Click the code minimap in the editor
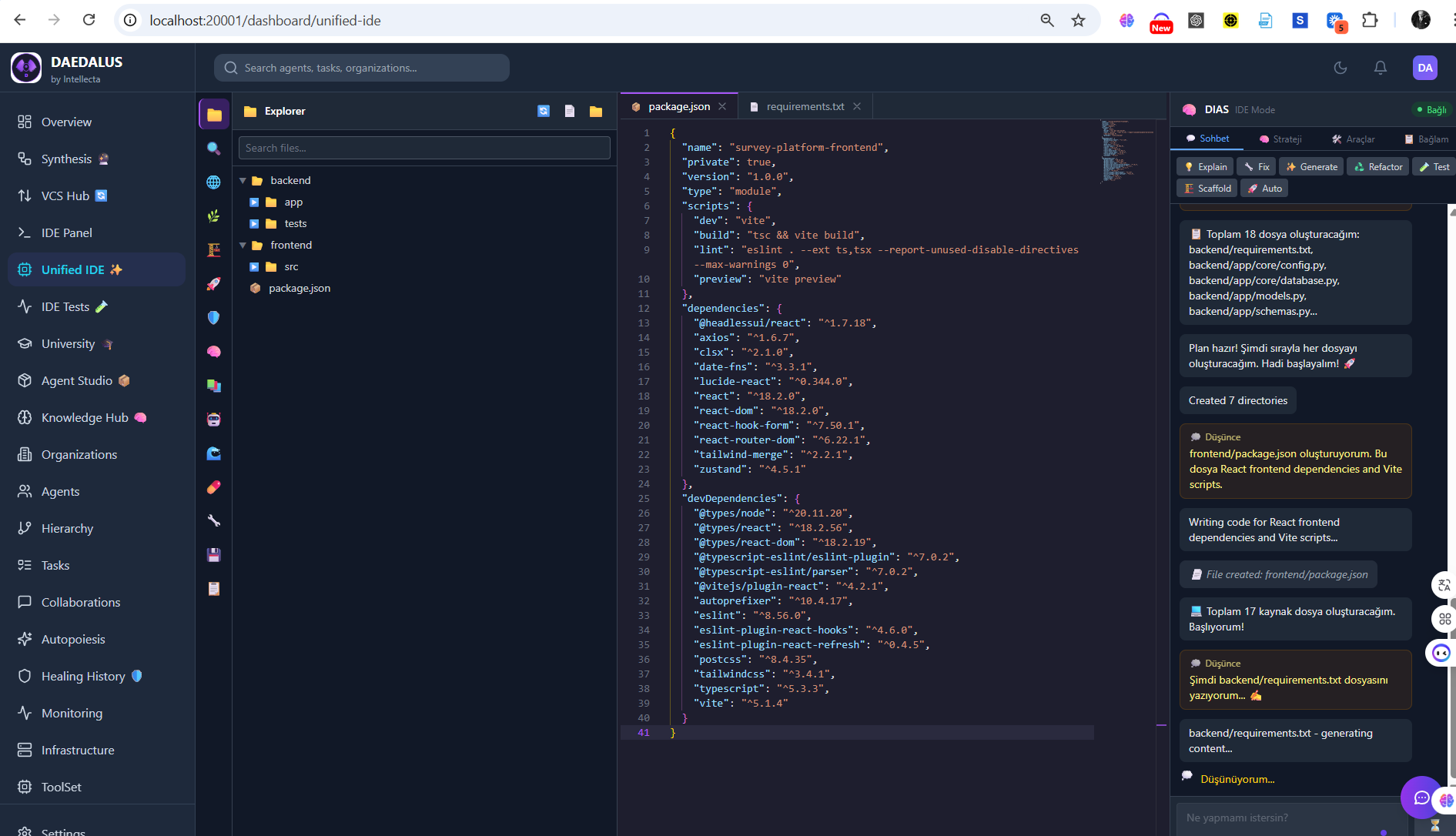The height and width of the screenshot is (836, 1456). click(1126, 151)
